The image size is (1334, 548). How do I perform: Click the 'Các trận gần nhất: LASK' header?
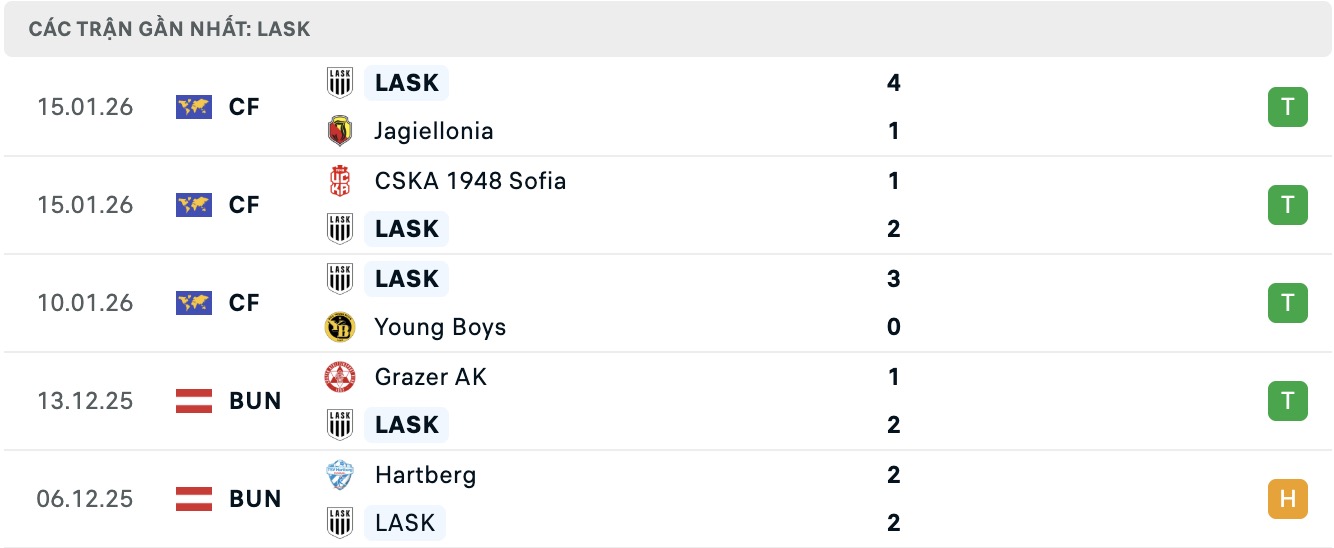(169, 29)
